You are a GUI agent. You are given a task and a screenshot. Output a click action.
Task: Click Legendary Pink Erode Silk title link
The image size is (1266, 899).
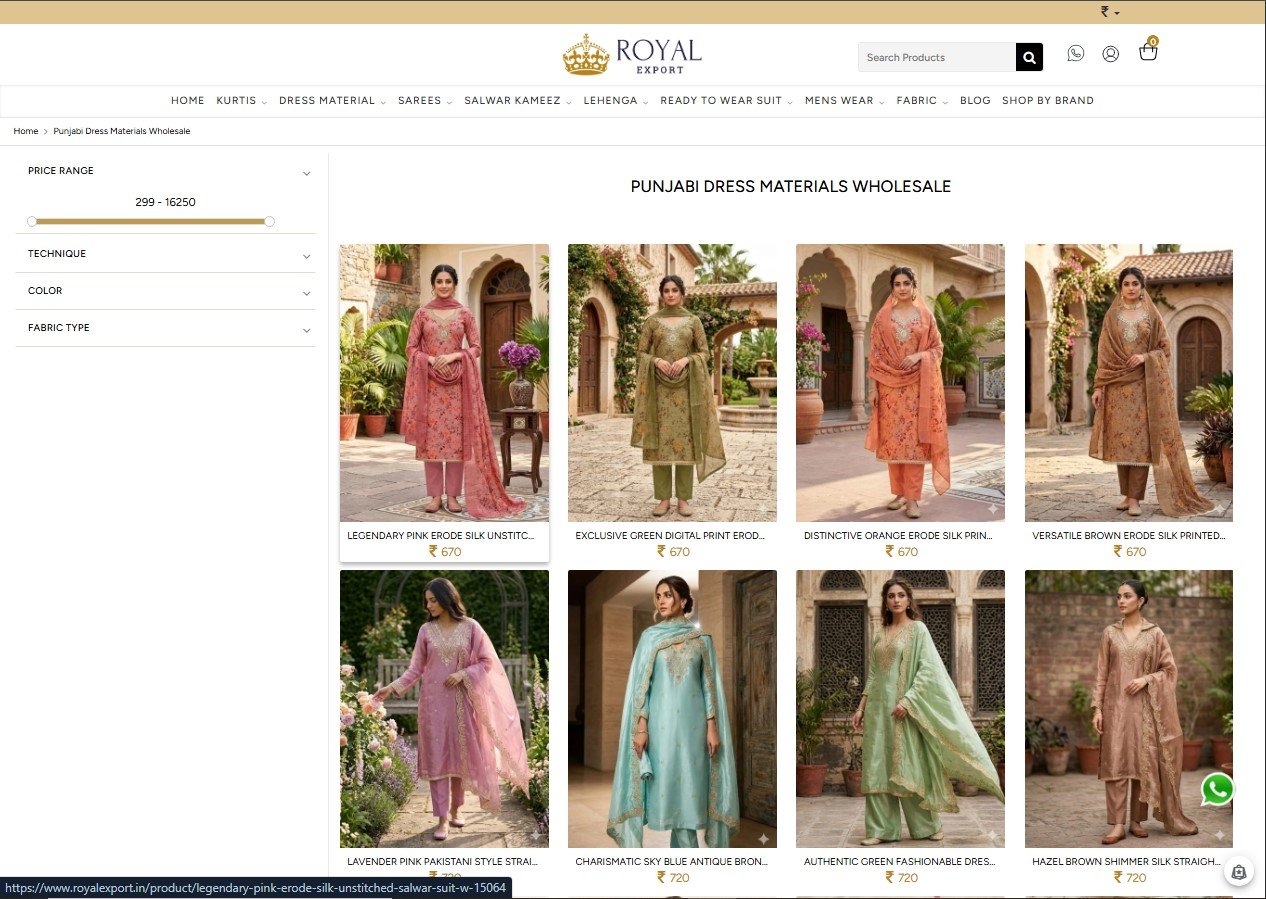click(441, 536)
